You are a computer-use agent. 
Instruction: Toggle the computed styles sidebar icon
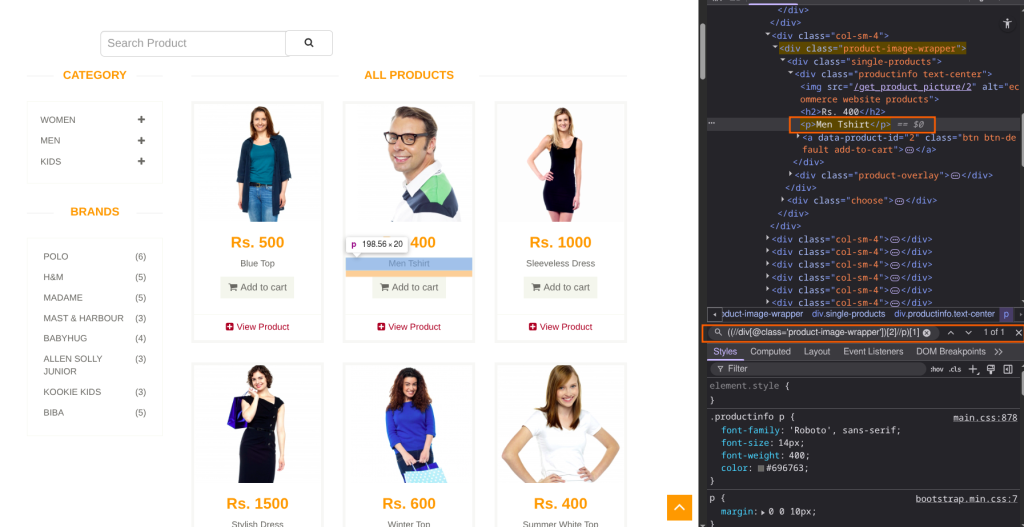pyautogui.click(x=1008, y=369)
